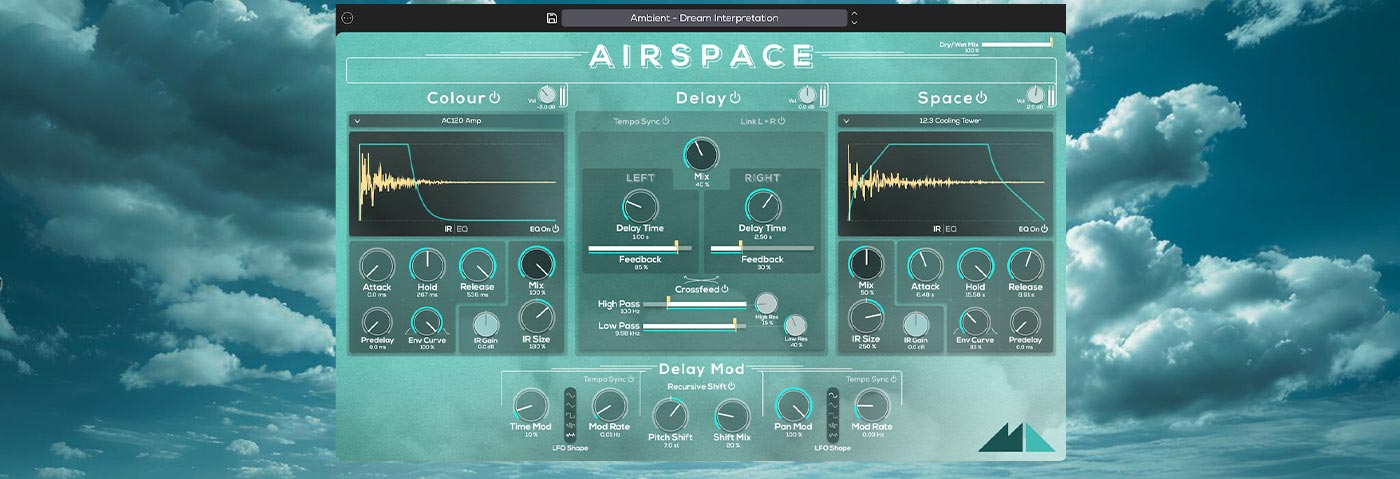Pick the sine wave Time Mod LFO shape
This screenshot has height=479, width=1400.
[570, 394]
